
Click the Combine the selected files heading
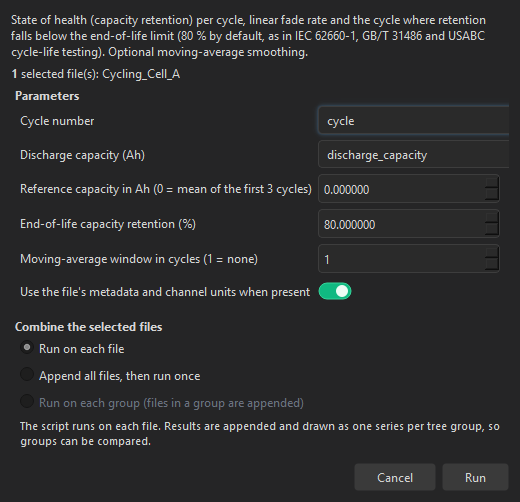click(x=89, y=327)
